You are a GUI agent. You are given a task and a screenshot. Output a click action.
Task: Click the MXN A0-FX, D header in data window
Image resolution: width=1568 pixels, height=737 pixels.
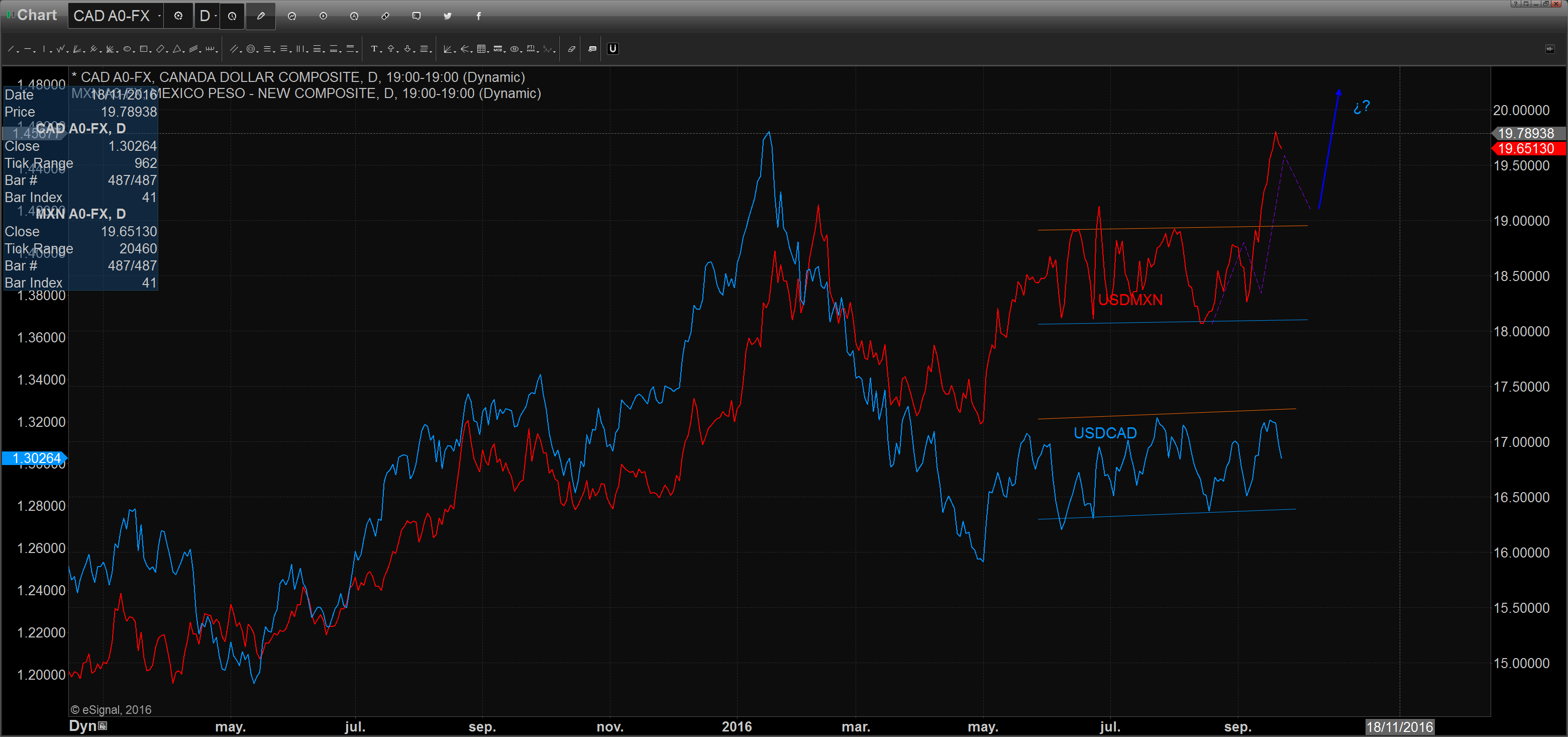tap(80, 214)
